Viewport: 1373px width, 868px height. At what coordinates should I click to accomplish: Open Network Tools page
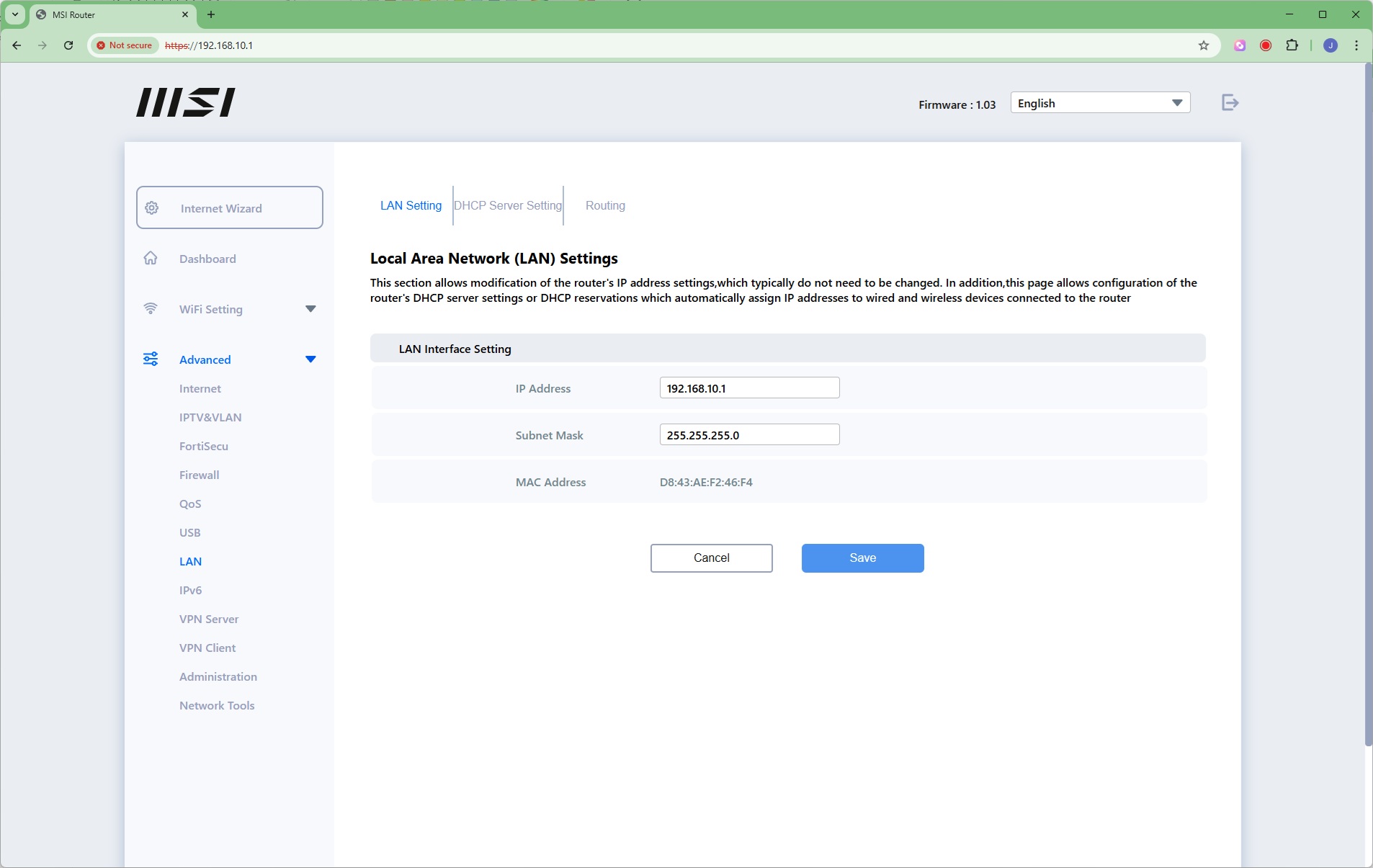pos(217,705)
